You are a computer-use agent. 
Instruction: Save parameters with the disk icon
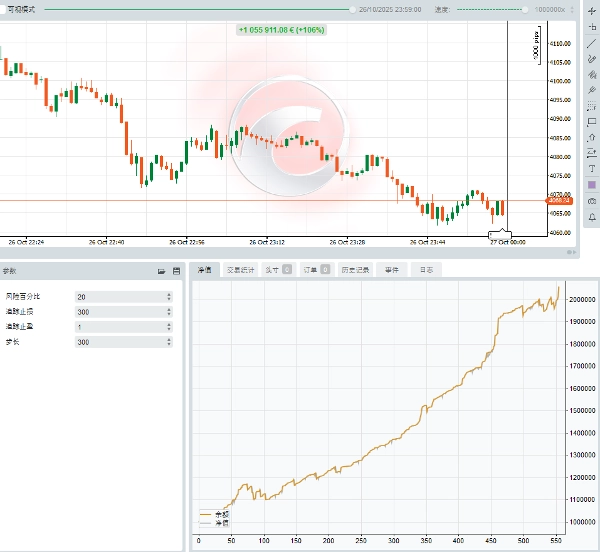click(x=176, y=271)
